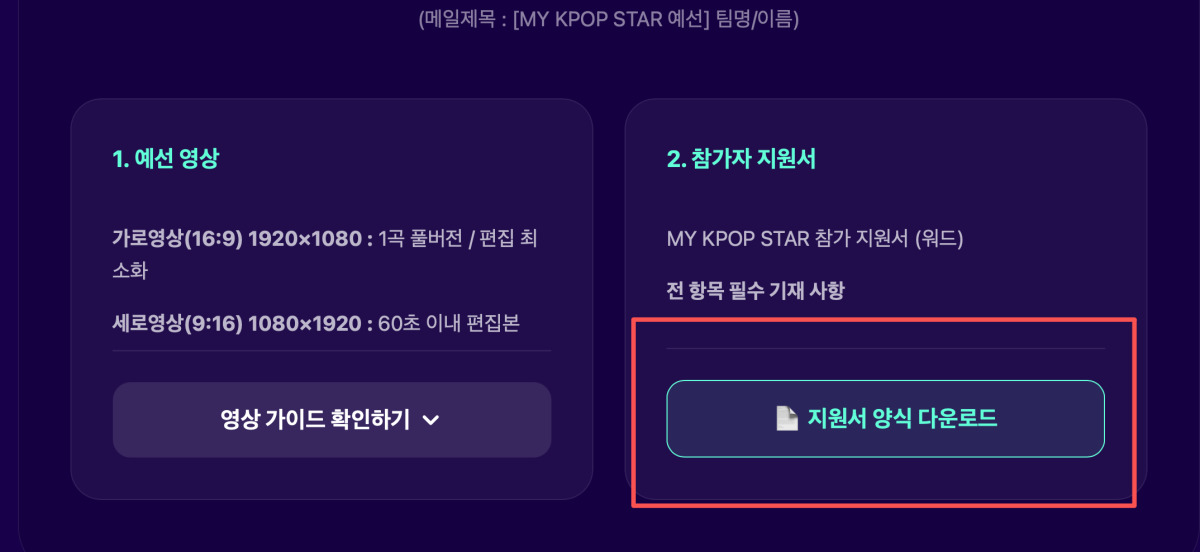
Task: Download the form via 지원서 양식 다운로드
Action: coord(885,419)
